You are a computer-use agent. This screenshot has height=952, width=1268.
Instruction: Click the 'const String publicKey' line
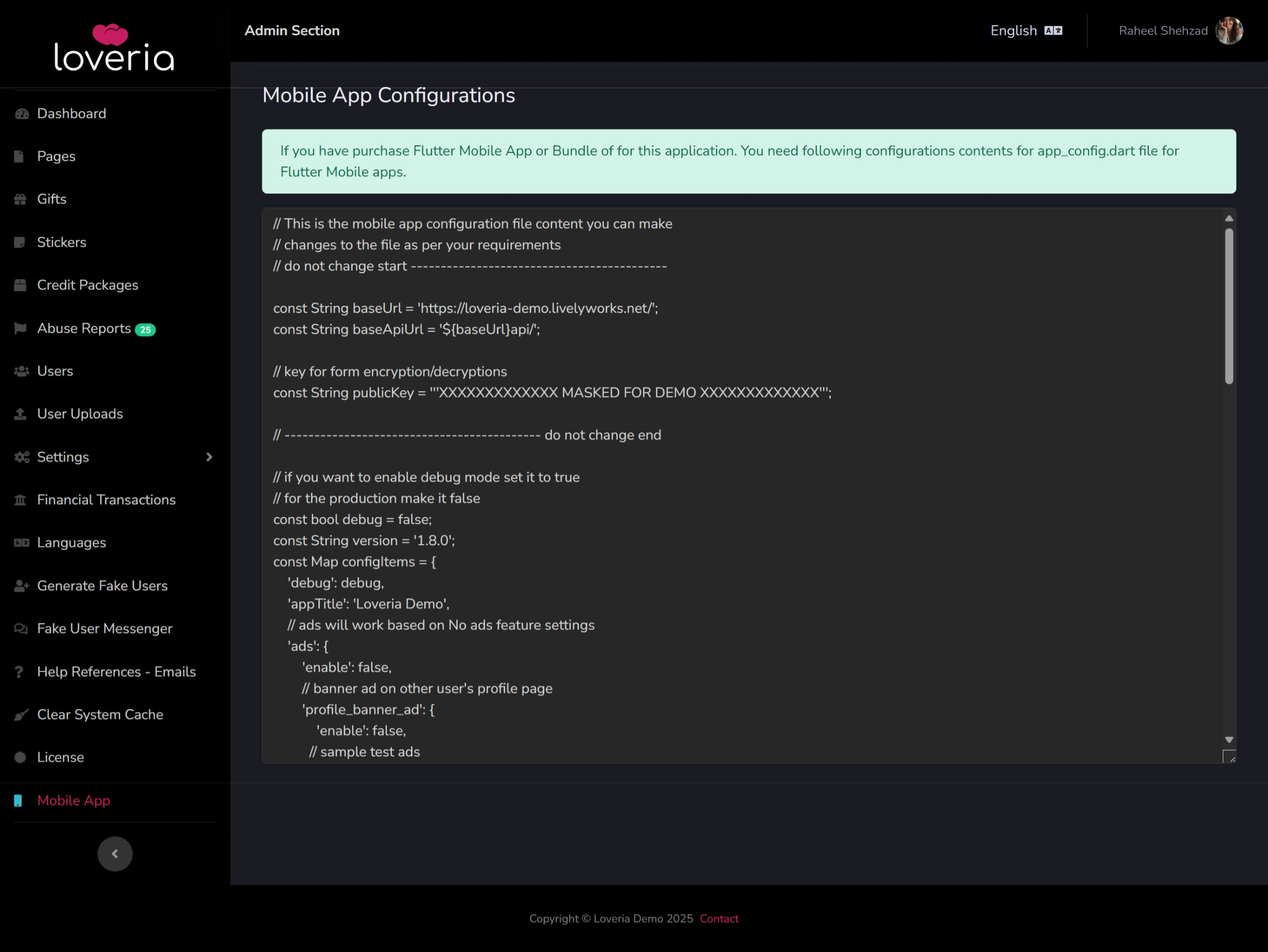point(552,393)
